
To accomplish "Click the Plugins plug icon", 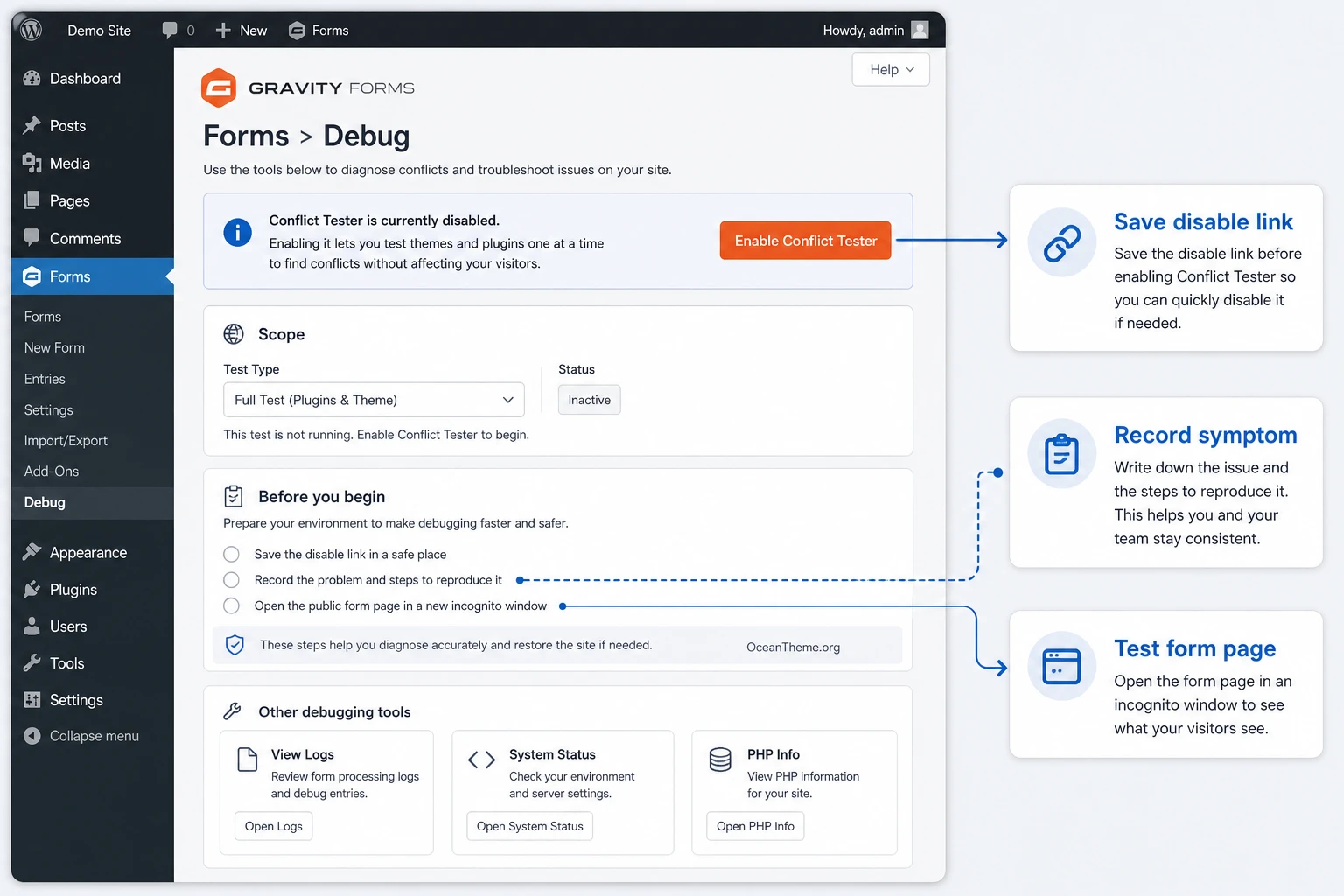I will [32, 589].
